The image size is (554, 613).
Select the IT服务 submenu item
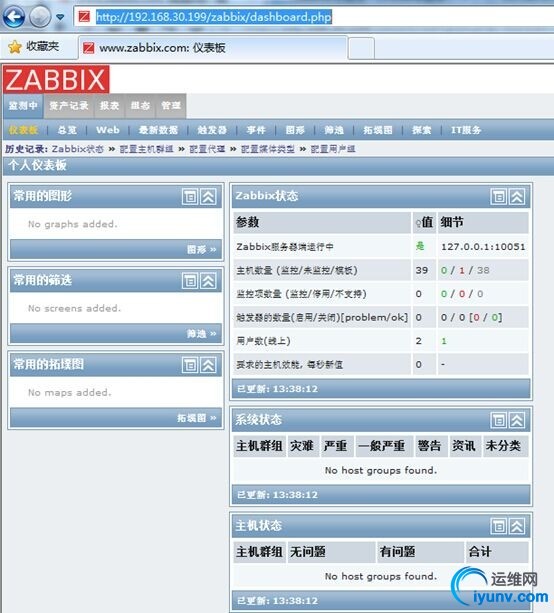(x=466, y=130)
